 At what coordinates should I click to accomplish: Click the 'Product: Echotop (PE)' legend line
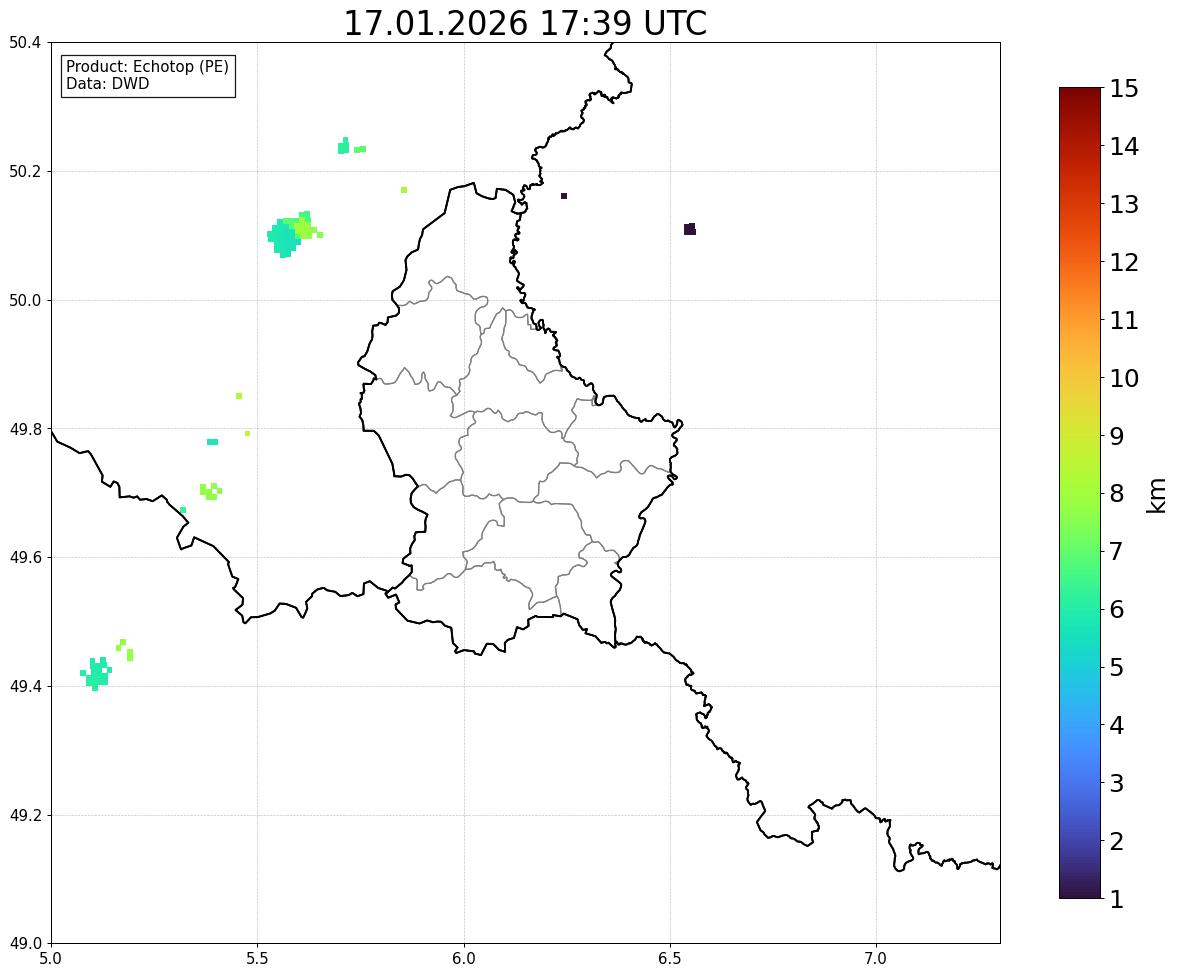(x=147, y=67)
